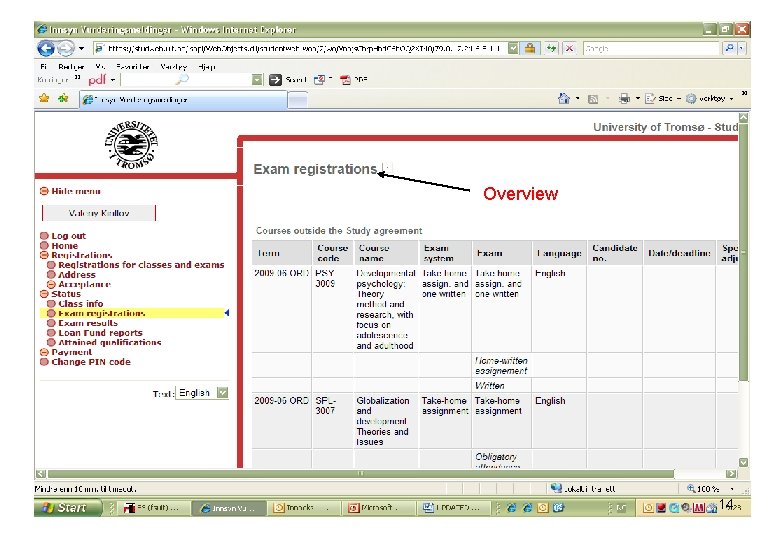Open the Favoritter menu
This screenshot has height=540, width=780.
coord(133,67)
